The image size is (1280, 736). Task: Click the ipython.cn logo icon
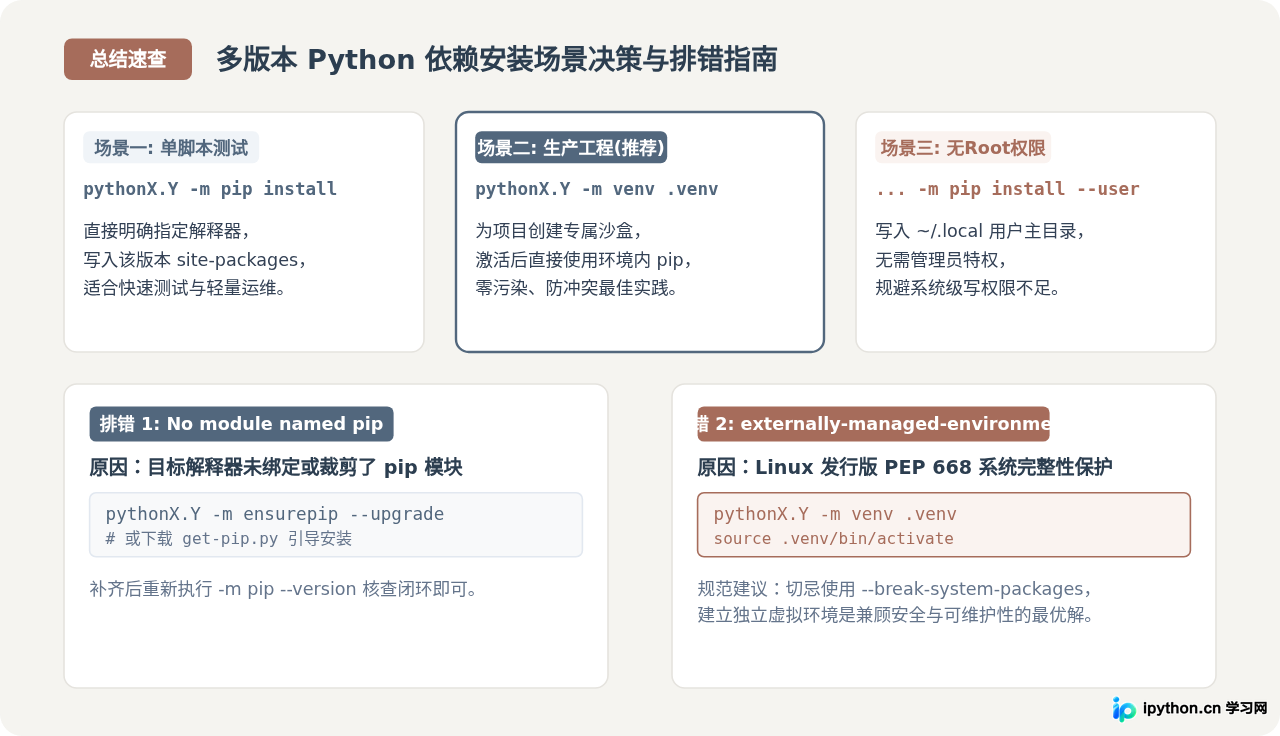coord(1124,709)
